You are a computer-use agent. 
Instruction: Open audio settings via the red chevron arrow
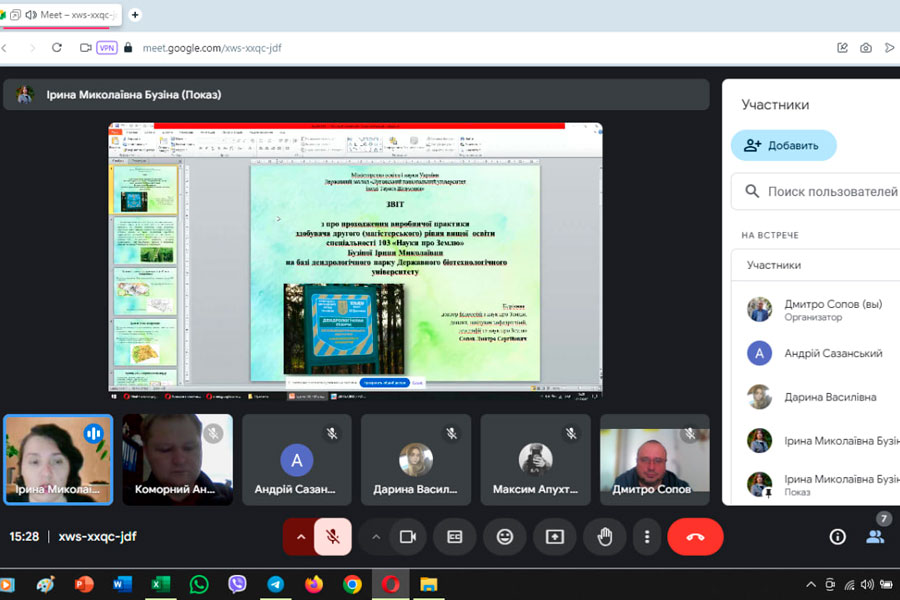(x=301, y=537)
